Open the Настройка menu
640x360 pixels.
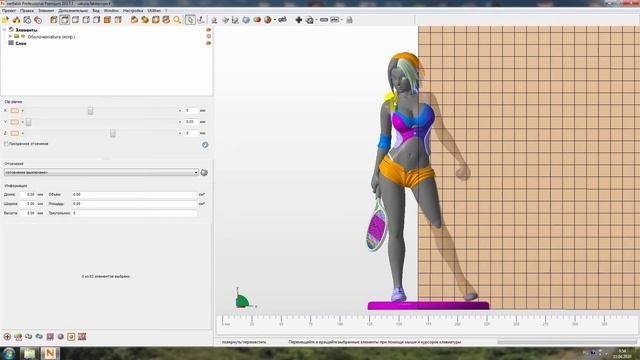point(133,11)
